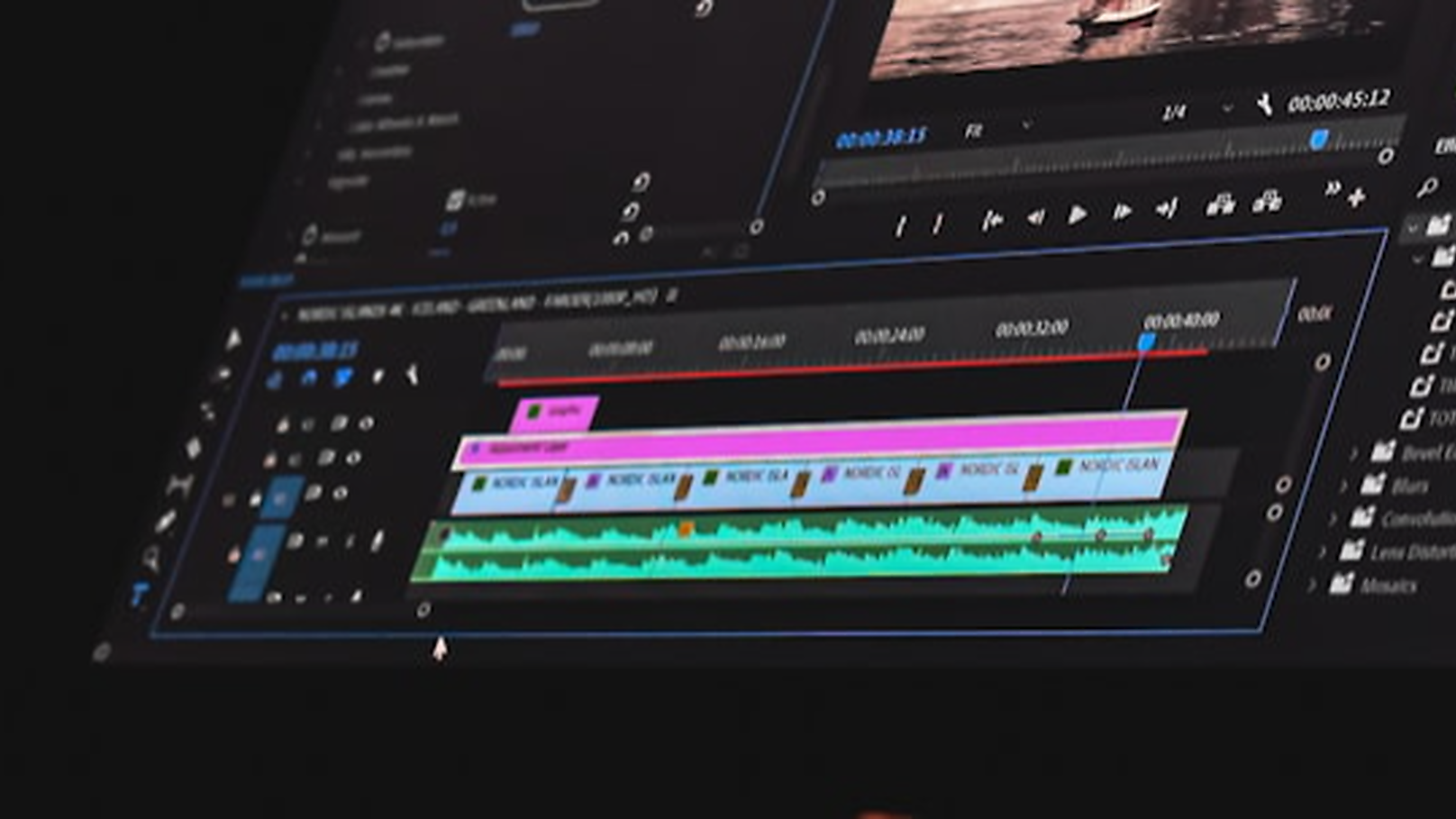Open the Button Editor plus icon

coord(1357,196)
